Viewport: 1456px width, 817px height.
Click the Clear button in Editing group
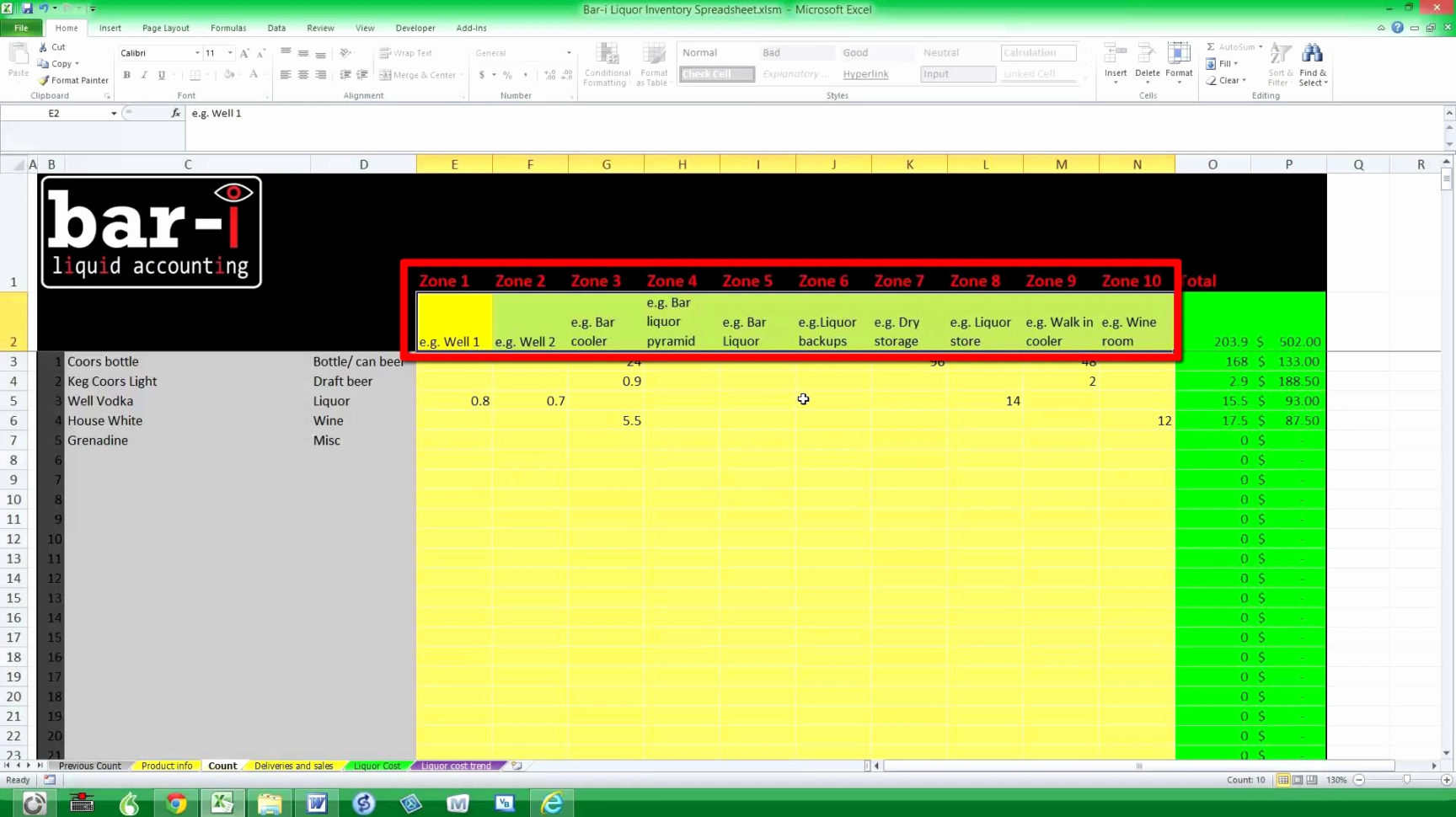point(1228,80)
